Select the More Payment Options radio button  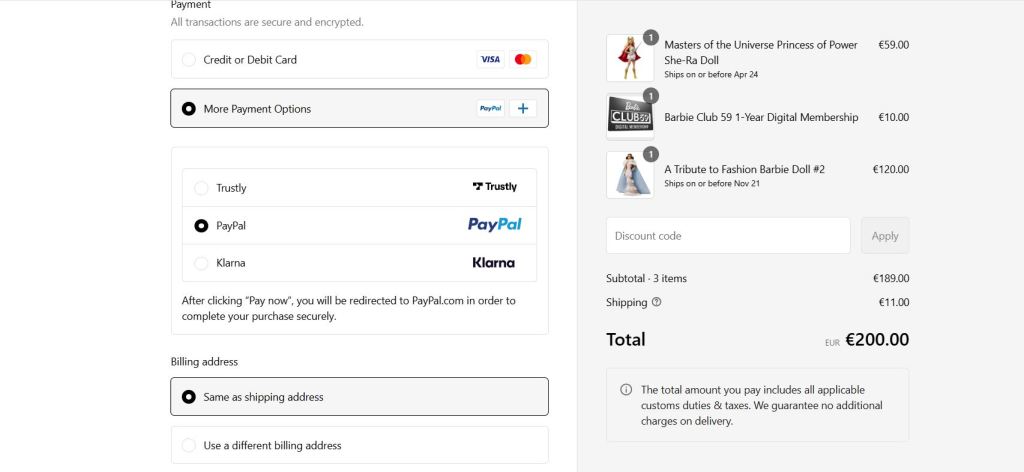[x=189, y=109]
